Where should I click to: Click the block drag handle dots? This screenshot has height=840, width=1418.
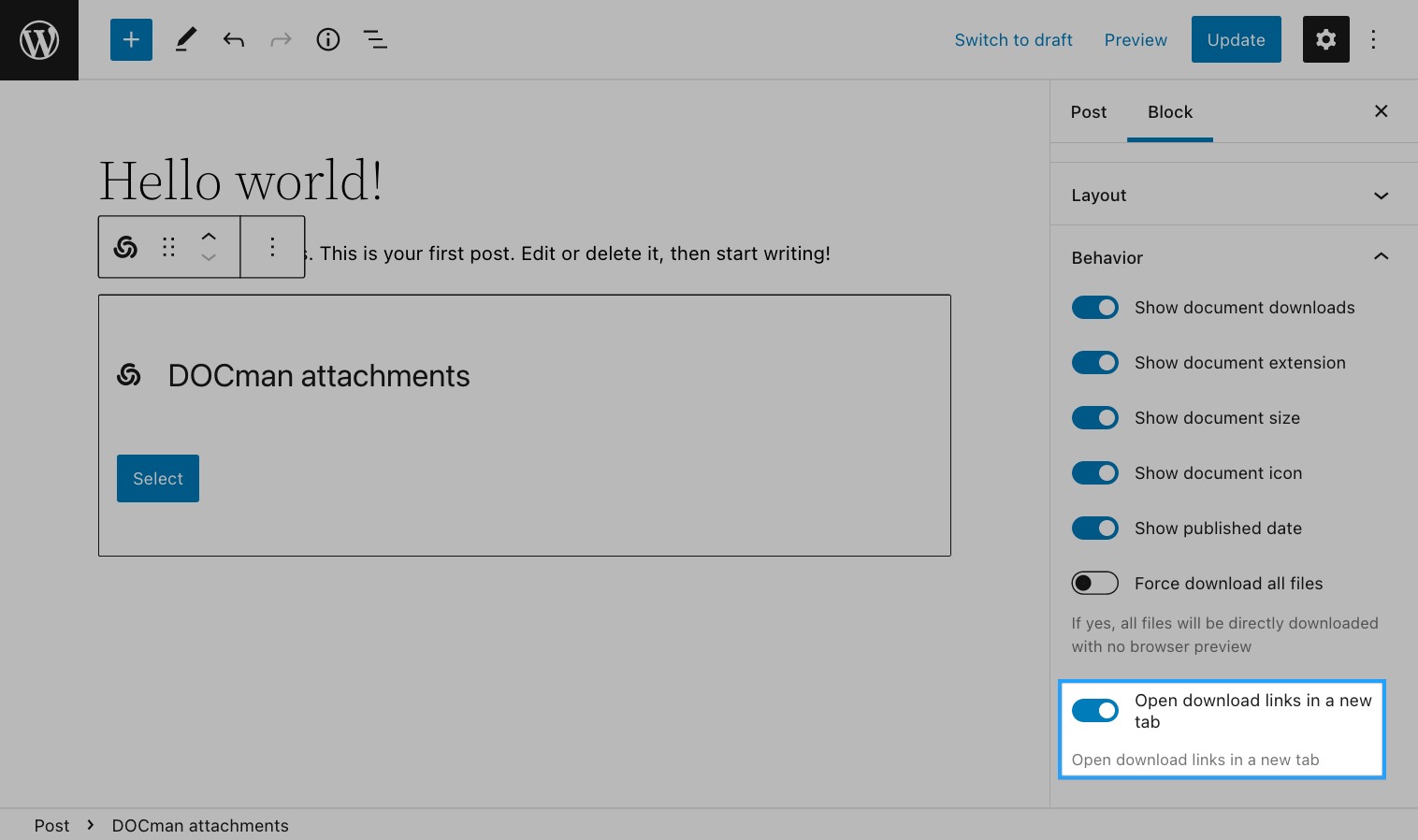[x=168, y=247]
